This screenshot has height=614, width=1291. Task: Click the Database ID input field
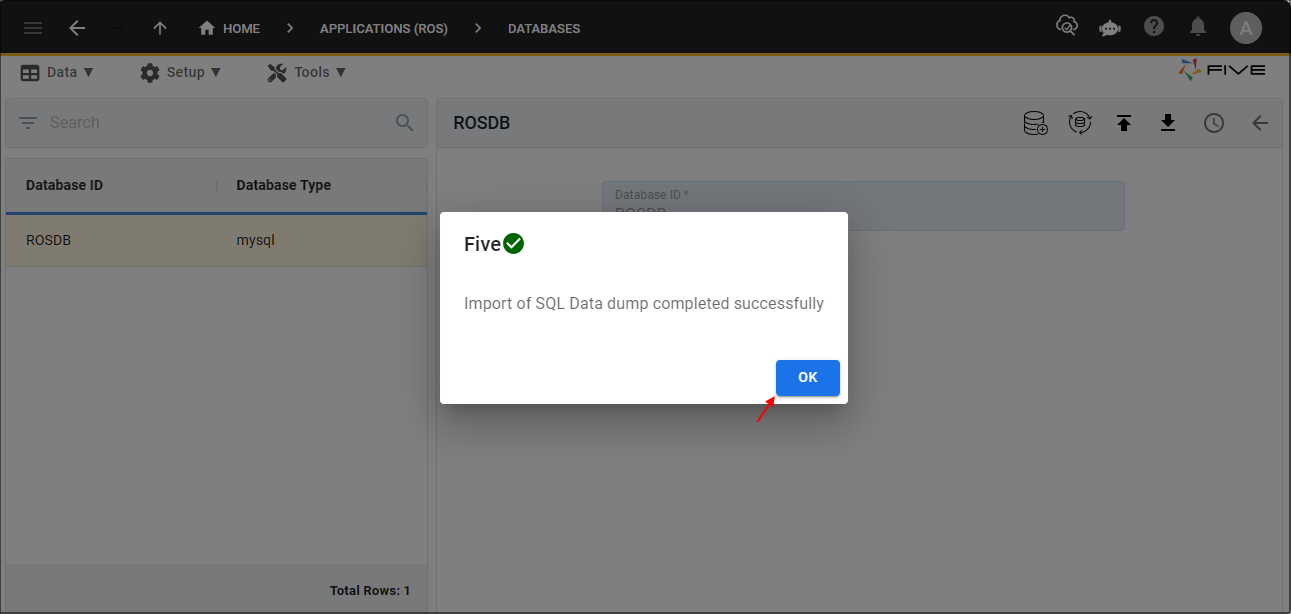pyautogui.click(x=863, y=206)
